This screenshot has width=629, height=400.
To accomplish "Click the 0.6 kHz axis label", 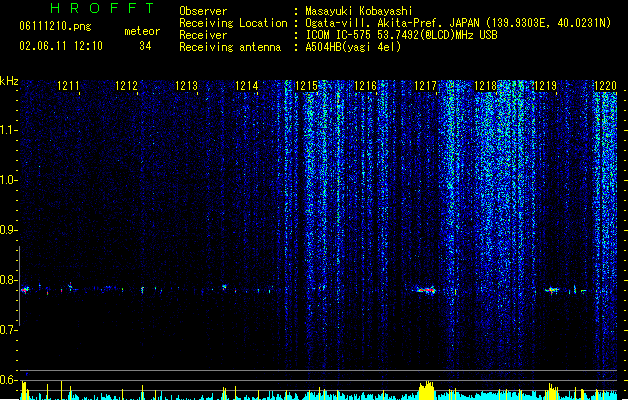I will 9,380.
